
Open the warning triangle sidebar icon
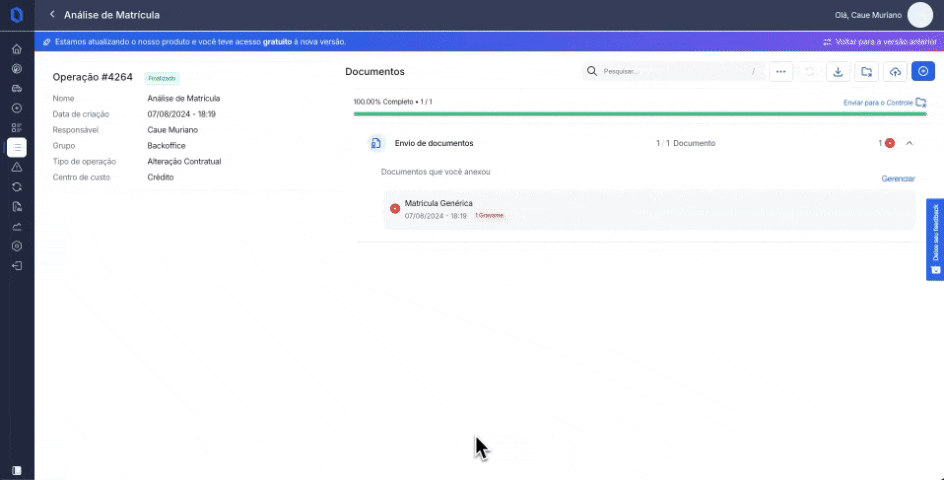click(x=16, y=167)
